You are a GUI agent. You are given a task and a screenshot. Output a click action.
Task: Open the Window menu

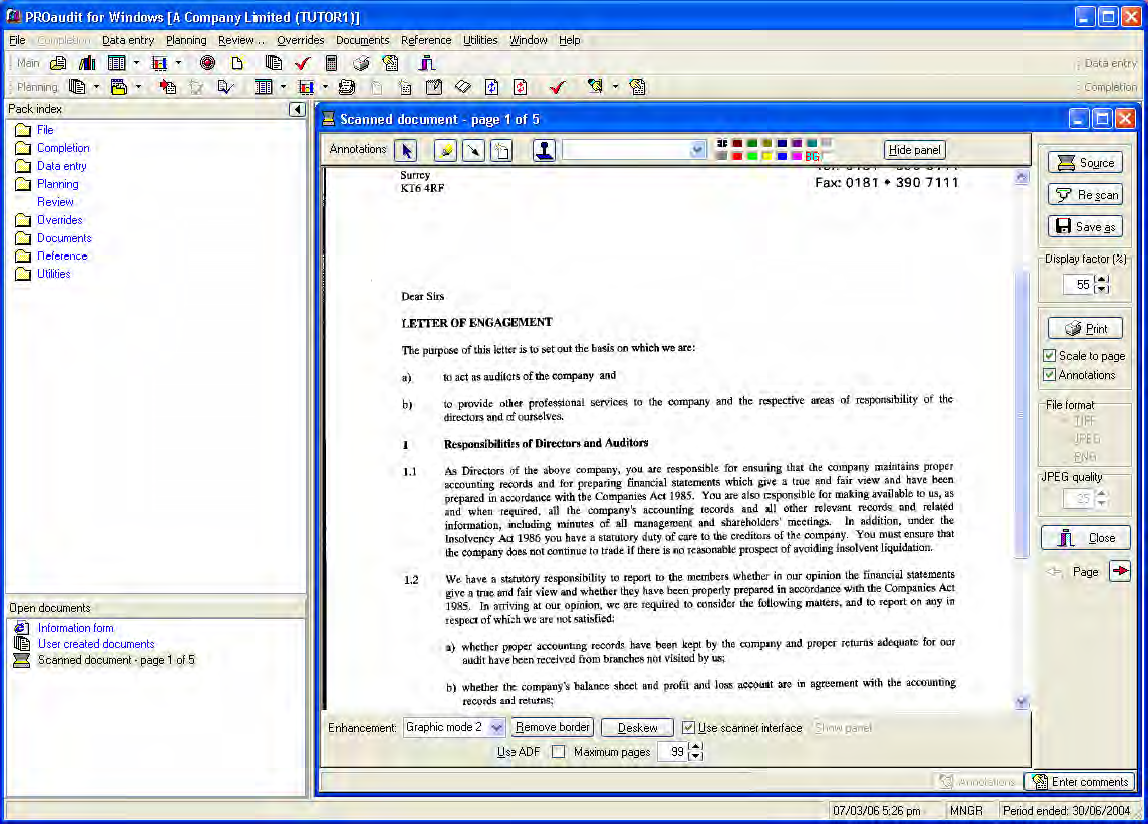pos(528,40)
